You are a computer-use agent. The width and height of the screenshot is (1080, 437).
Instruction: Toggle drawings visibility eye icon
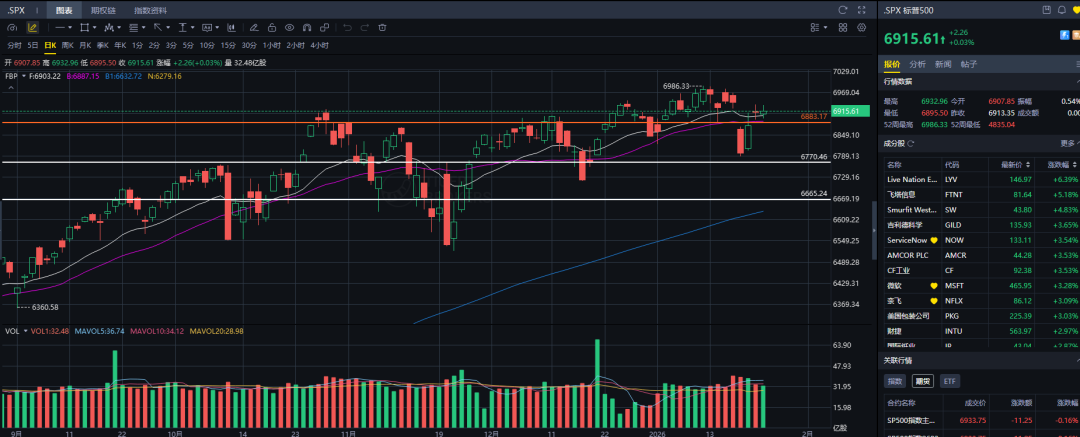289,27
